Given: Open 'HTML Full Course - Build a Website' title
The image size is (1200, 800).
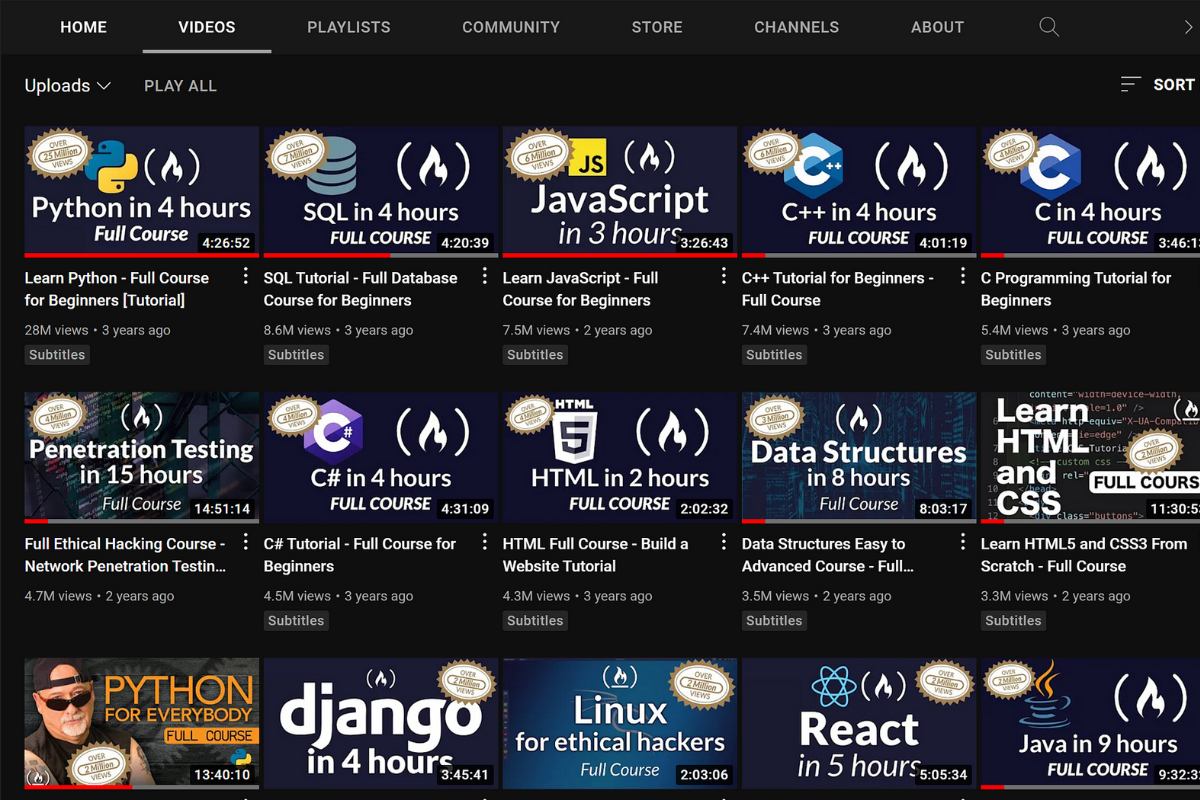Looking at the screenshot, I should pyautogui.click(x=596, y=555).
